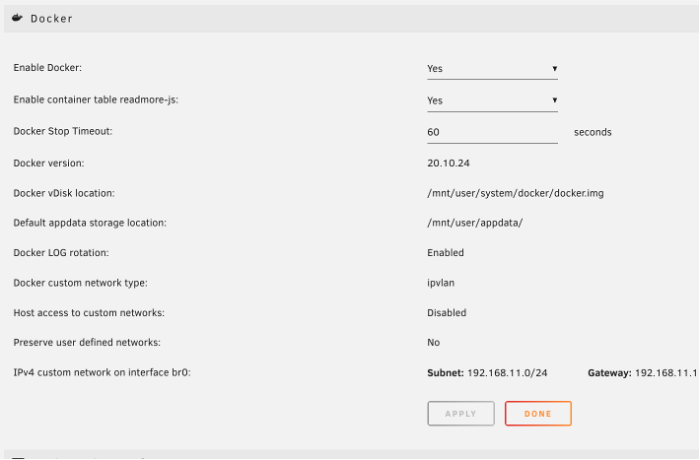Click the Preserve user defined networks label
This screenshot has height=460, width=700.
87,343
